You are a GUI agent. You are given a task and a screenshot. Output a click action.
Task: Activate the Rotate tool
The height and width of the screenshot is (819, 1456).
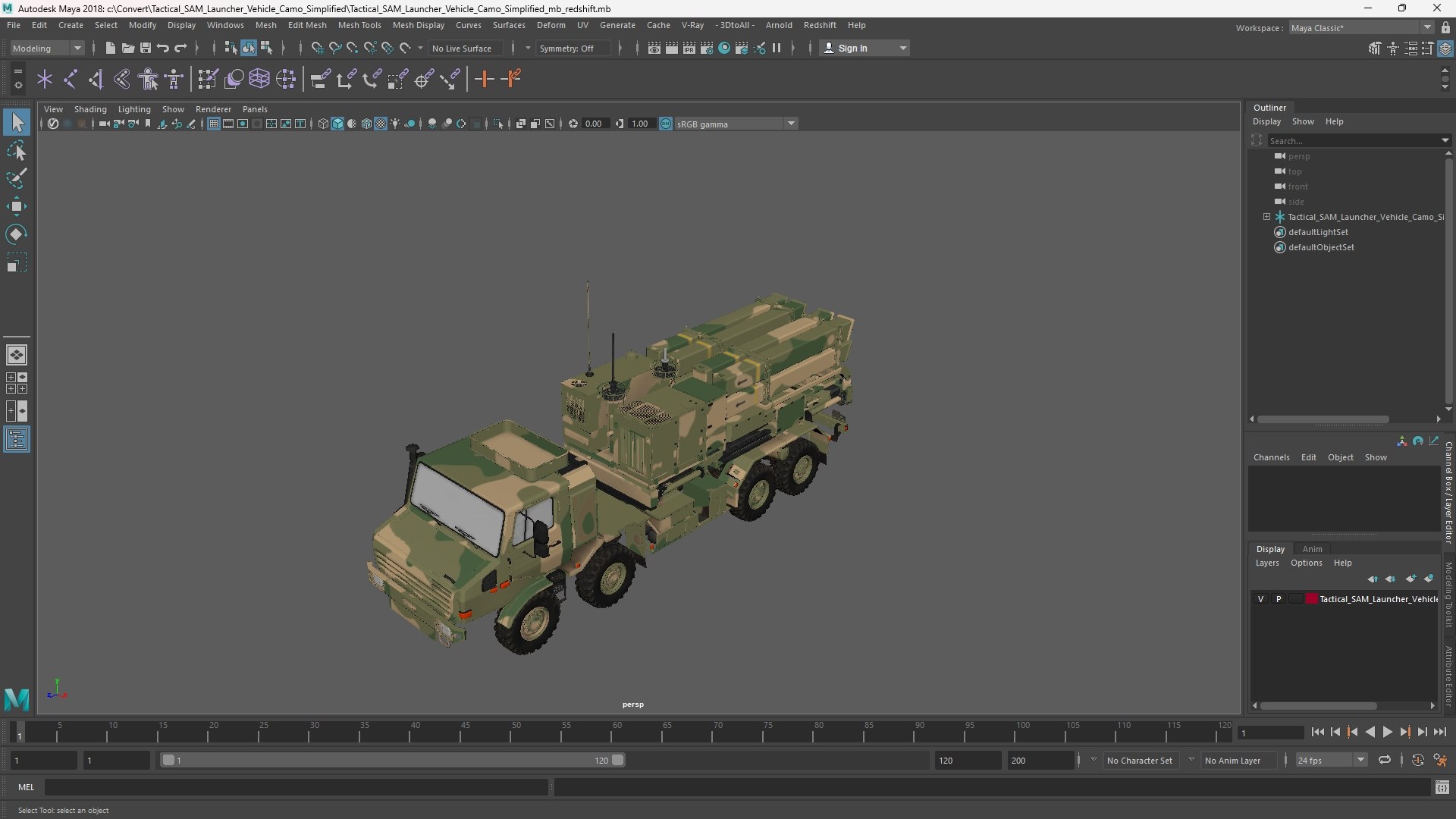(17, 234)
